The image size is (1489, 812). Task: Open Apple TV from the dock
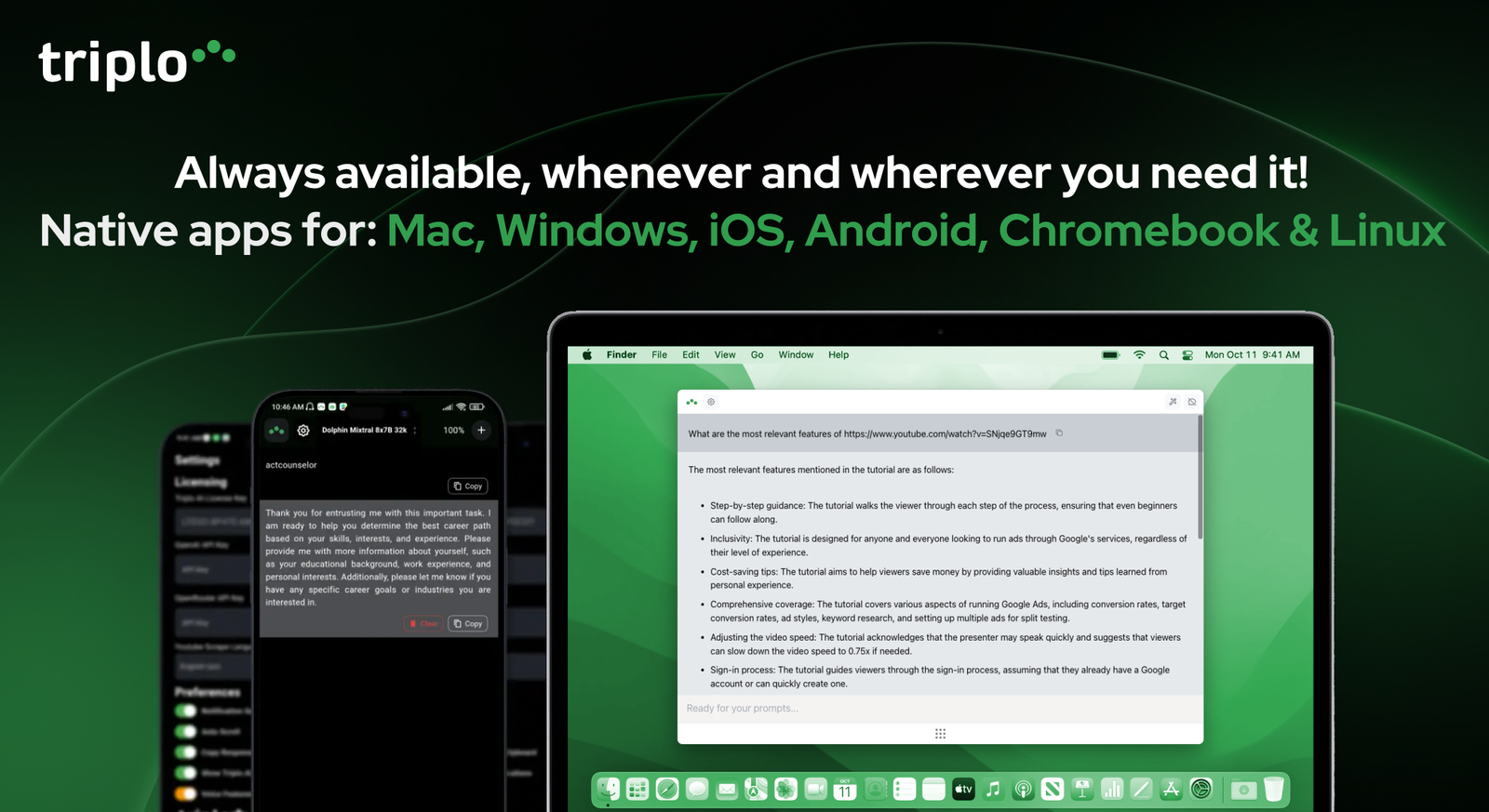(x=963, y=790)
